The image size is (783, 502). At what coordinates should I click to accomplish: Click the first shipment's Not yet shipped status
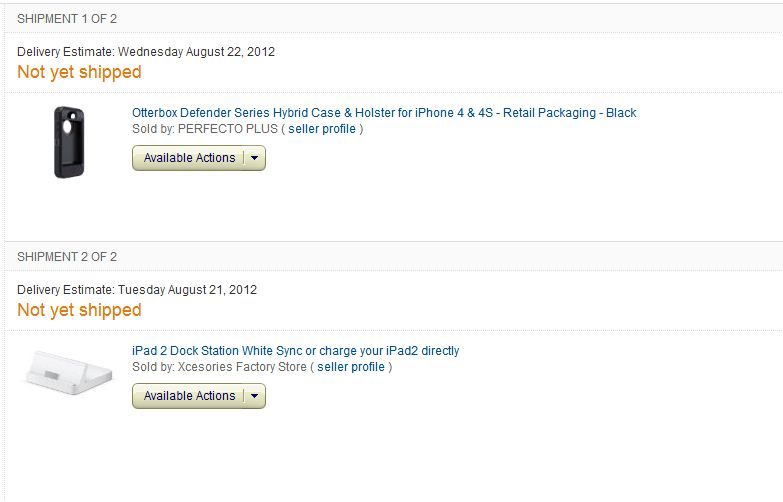(x=79, y=72)
